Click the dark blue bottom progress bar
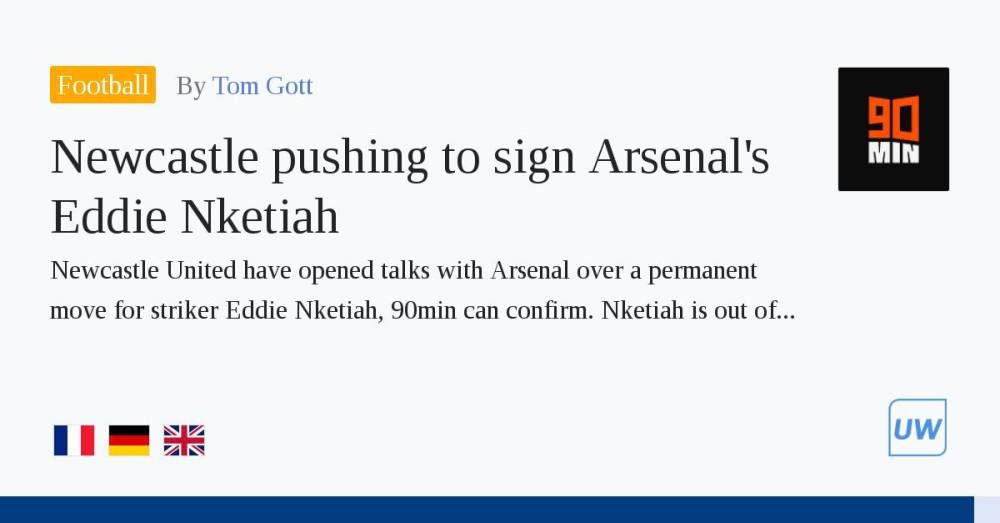 487,510
